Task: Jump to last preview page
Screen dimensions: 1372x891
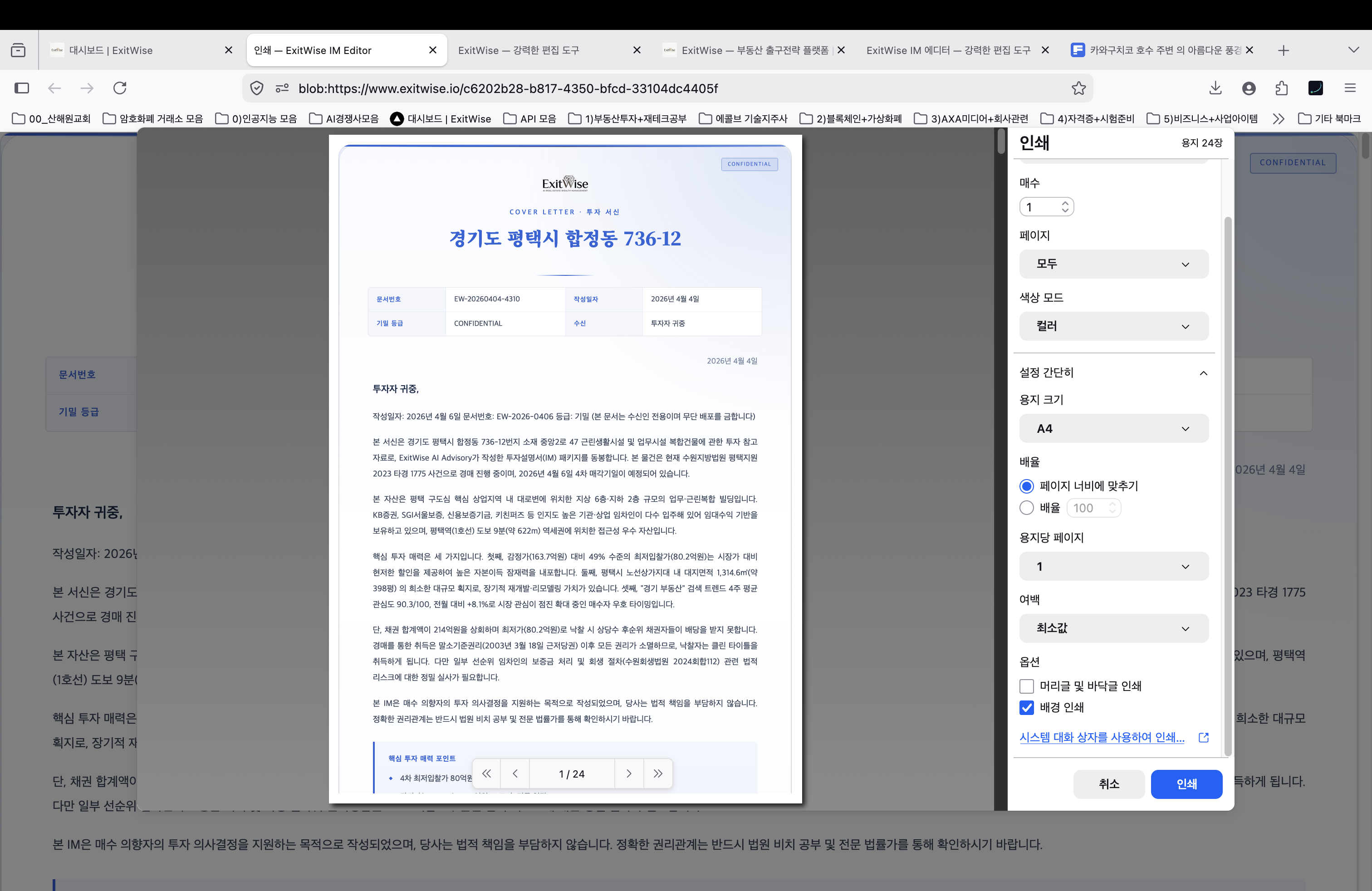Action: pyautogui.click(x=658, y=774)
